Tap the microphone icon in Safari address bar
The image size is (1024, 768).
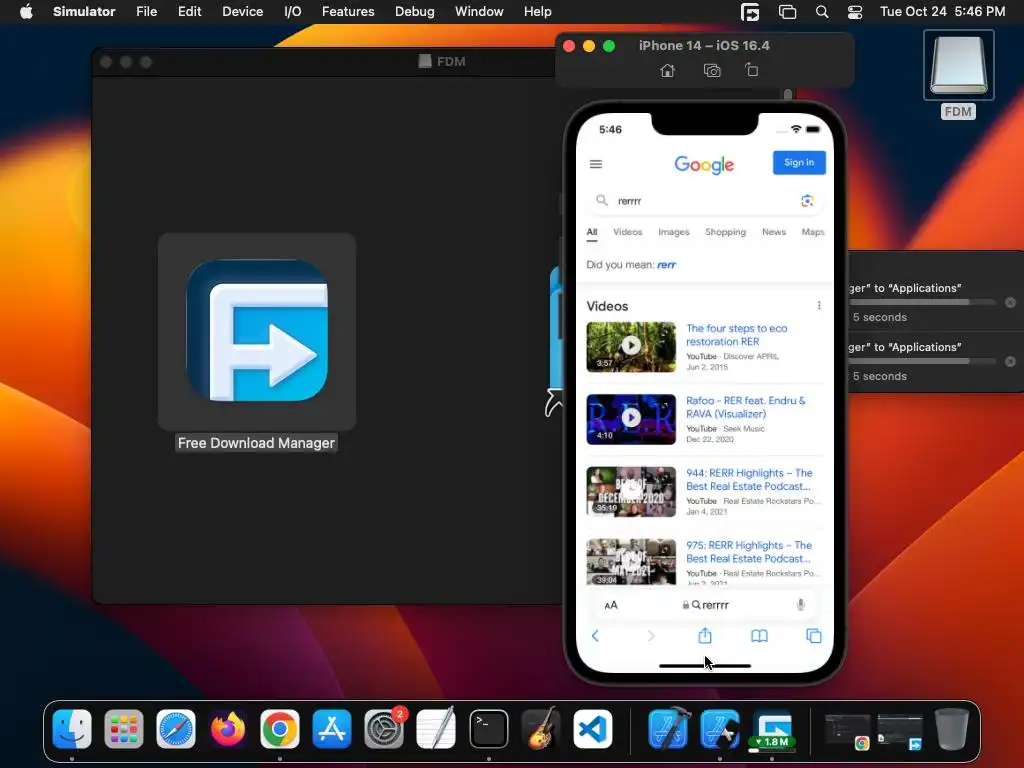(801, 605)
